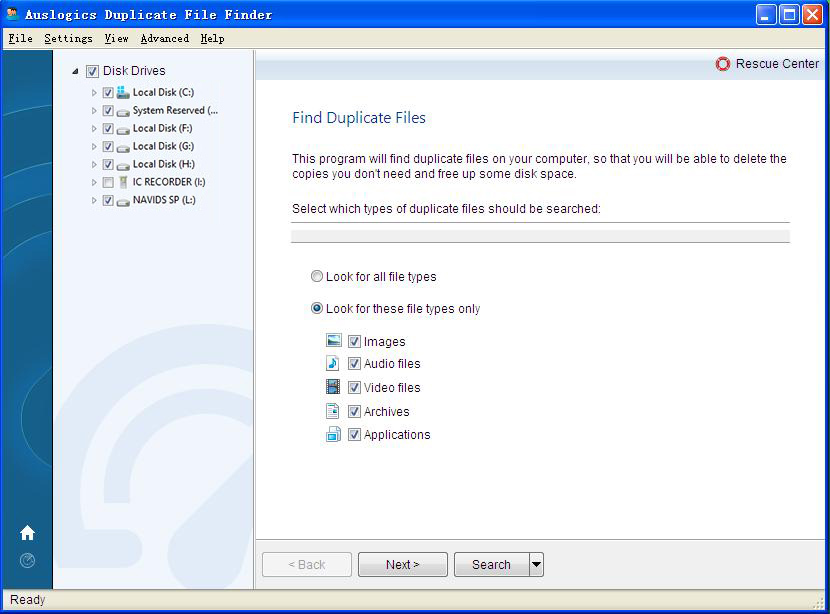This screenshot has height=614, width=830.
Task: Click the Images label text
Action: coord(384,341)
